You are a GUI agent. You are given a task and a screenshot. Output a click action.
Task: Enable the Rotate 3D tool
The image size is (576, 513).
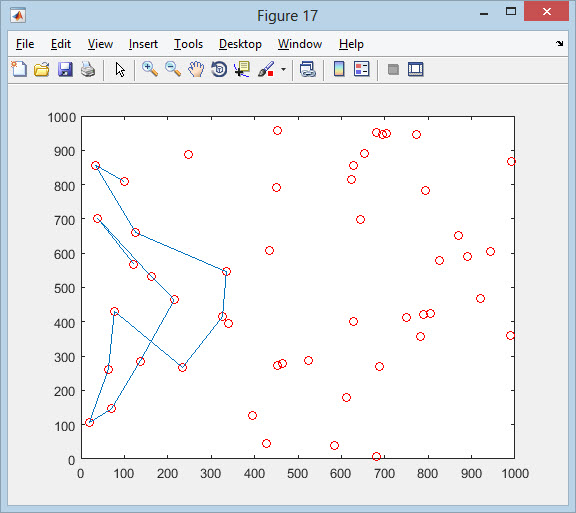219,69
